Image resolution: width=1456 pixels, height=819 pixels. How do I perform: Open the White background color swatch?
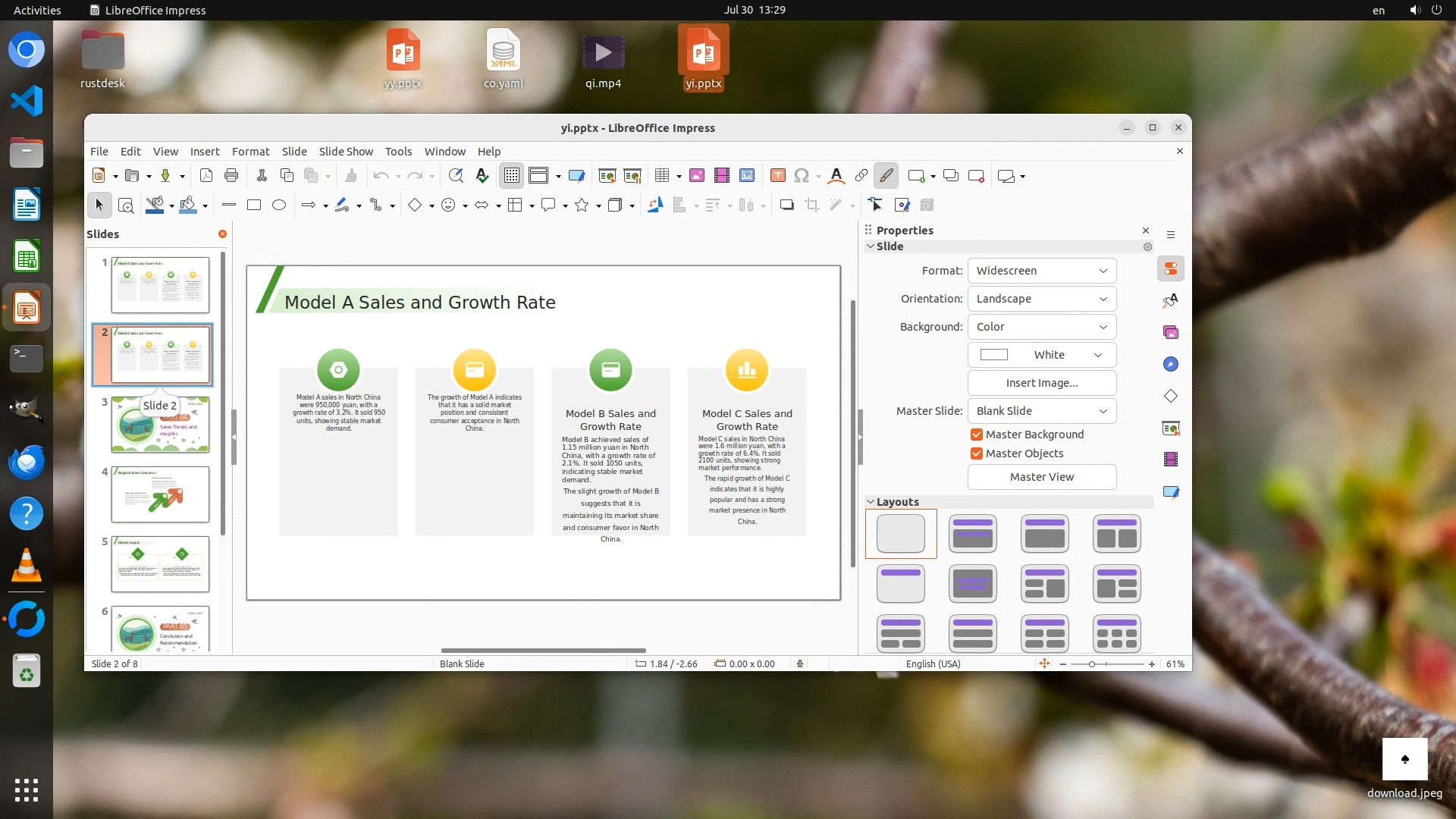tap(1041, 355)
